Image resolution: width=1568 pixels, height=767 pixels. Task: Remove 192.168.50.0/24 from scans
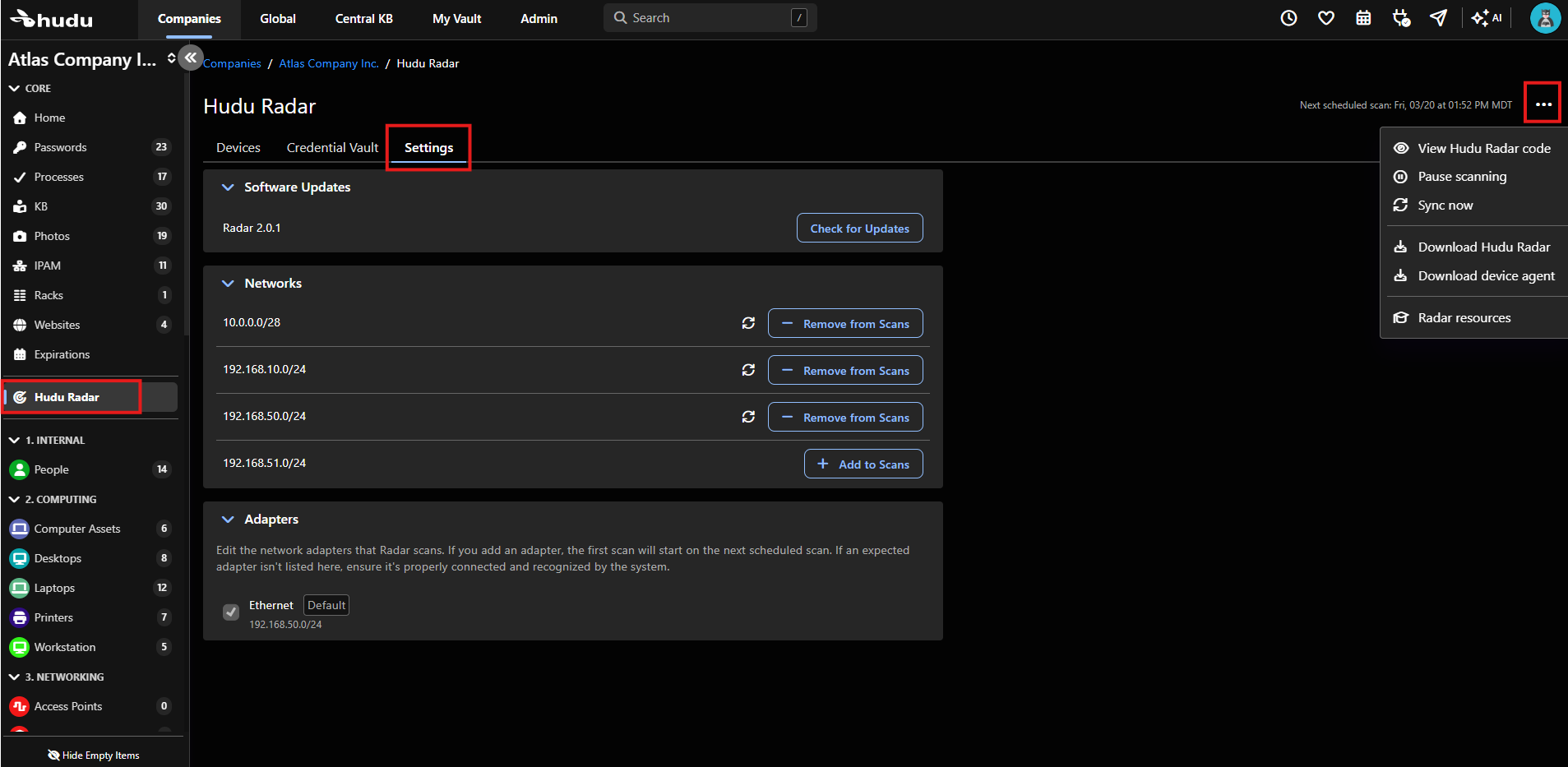(x=845, y=417)
